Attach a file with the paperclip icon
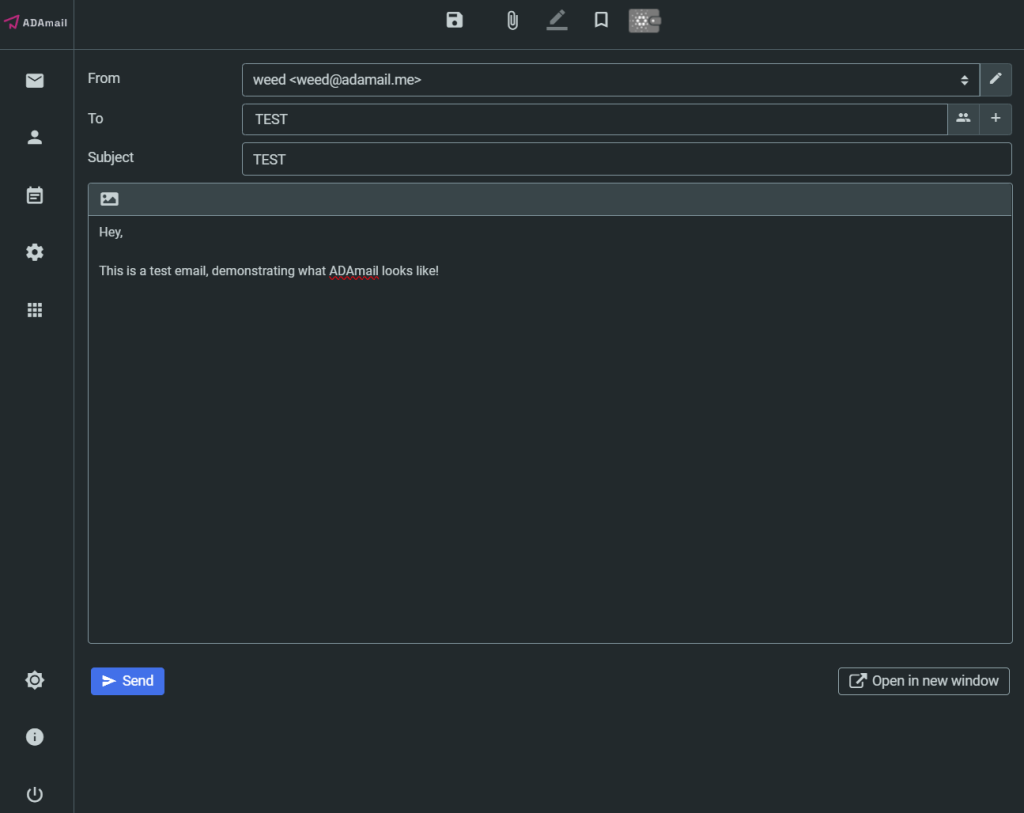The image size is (1024, 813). (513, 21)
